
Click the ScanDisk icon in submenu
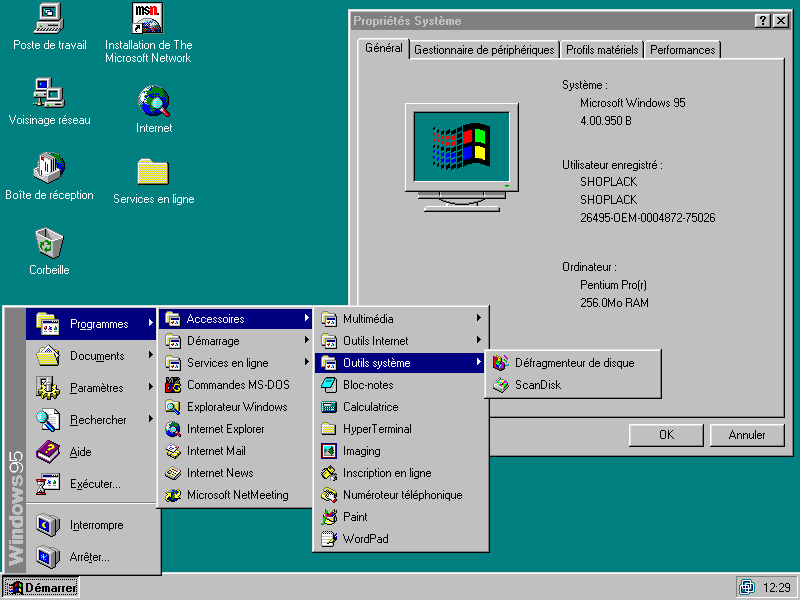pos(501,385)
